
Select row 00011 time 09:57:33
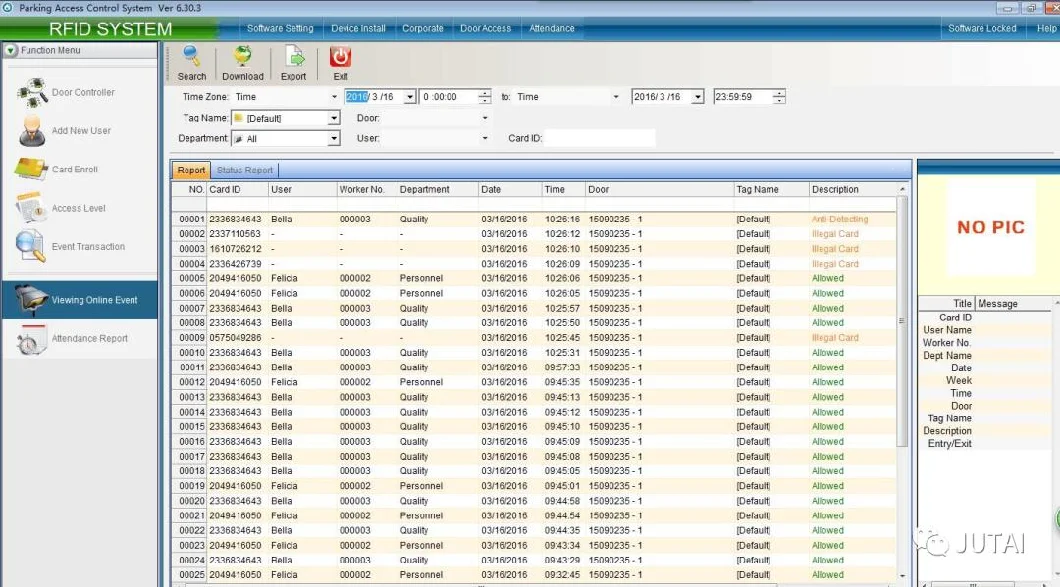coord(562,367)
